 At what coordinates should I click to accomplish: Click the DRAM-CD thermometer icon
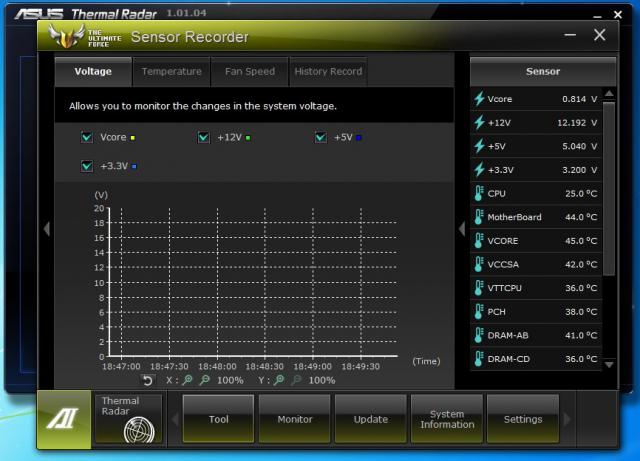click(479, 359)
